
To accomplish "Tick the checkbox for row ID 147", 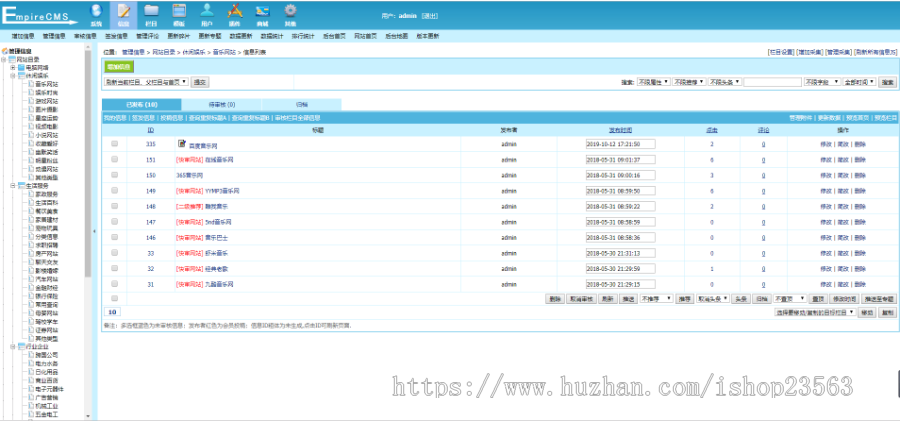I will [x=114, y=221].
